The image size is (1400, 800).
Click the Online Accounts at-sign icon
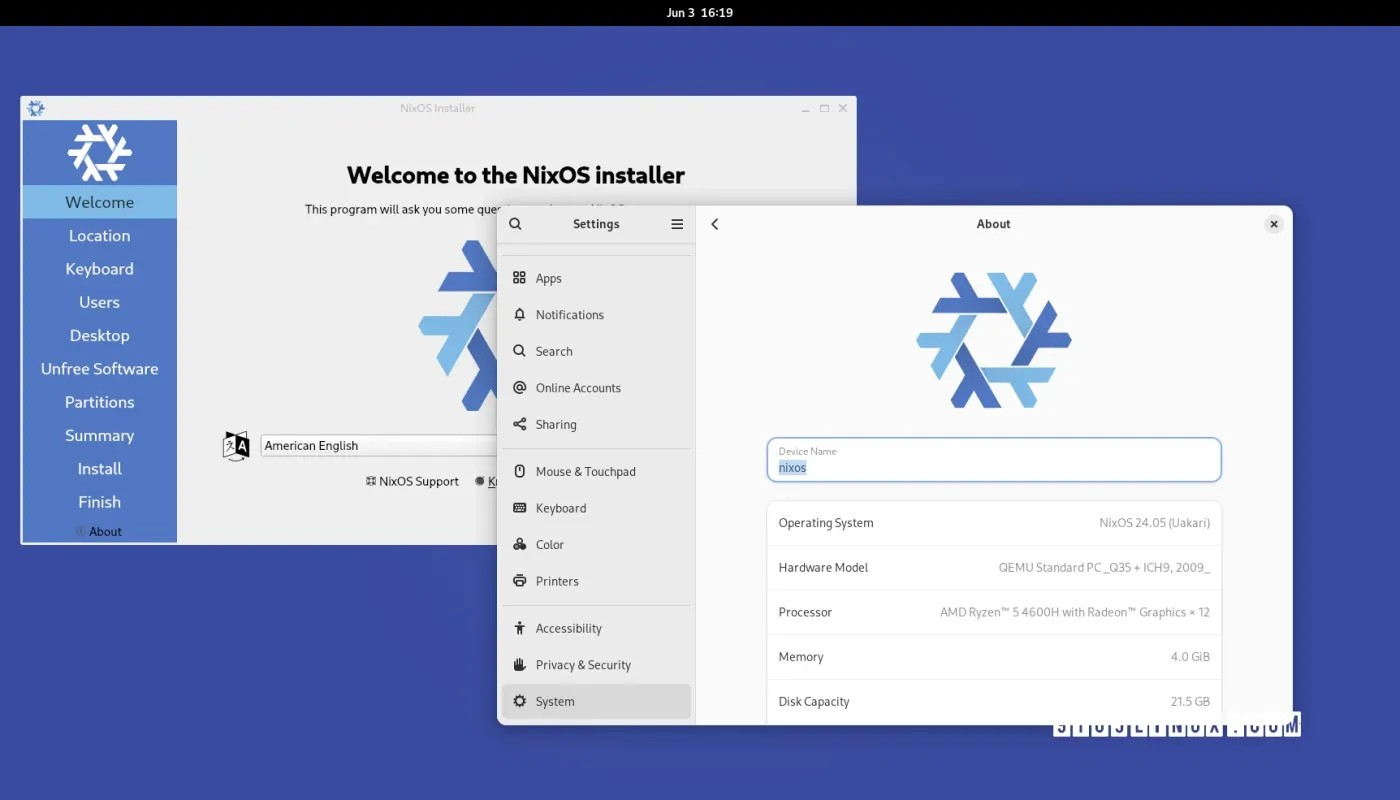coord(519,388)
